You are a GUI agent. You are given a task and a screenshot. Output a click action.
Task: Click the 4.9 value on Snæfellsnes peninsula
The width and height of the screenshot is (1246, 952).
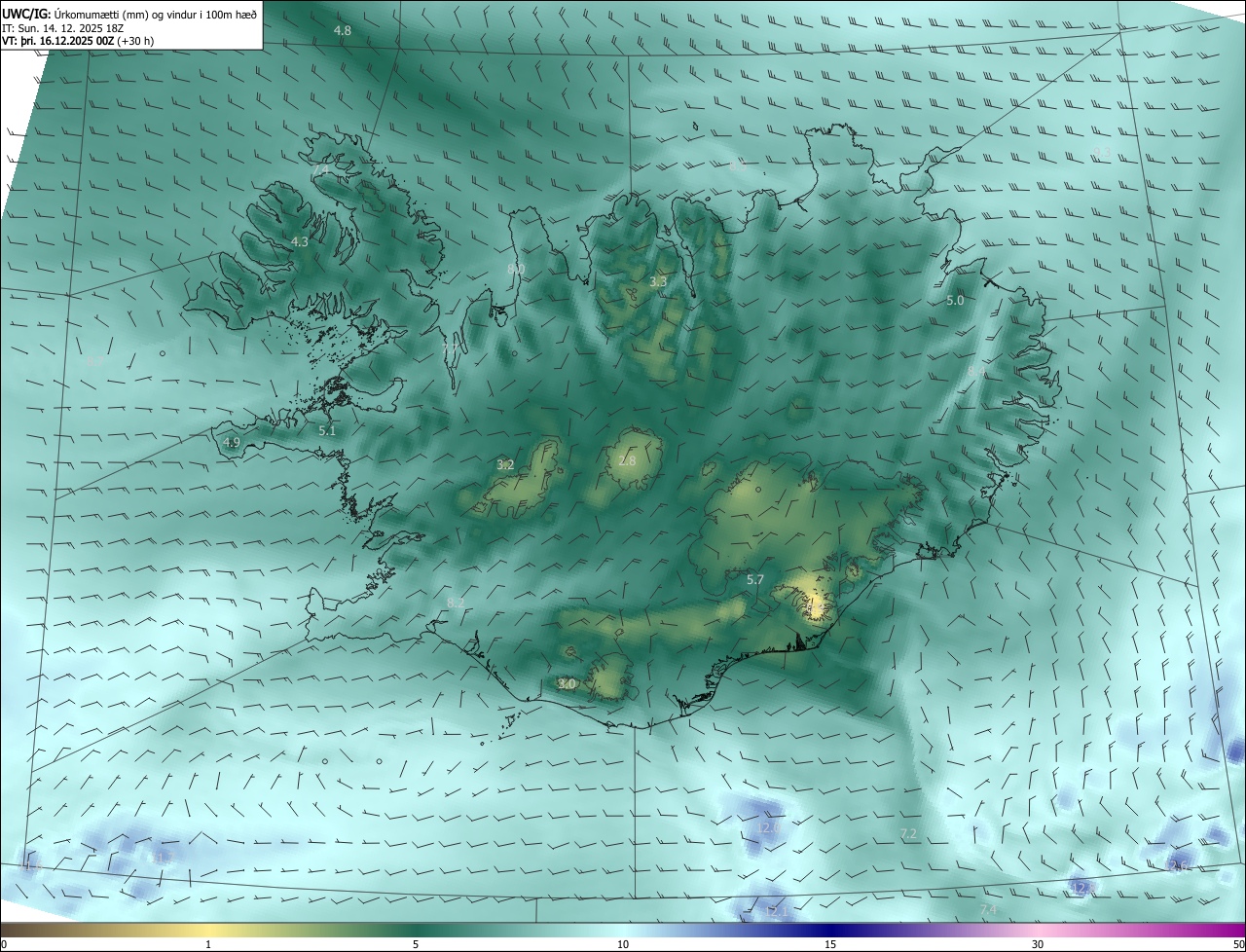232,443
